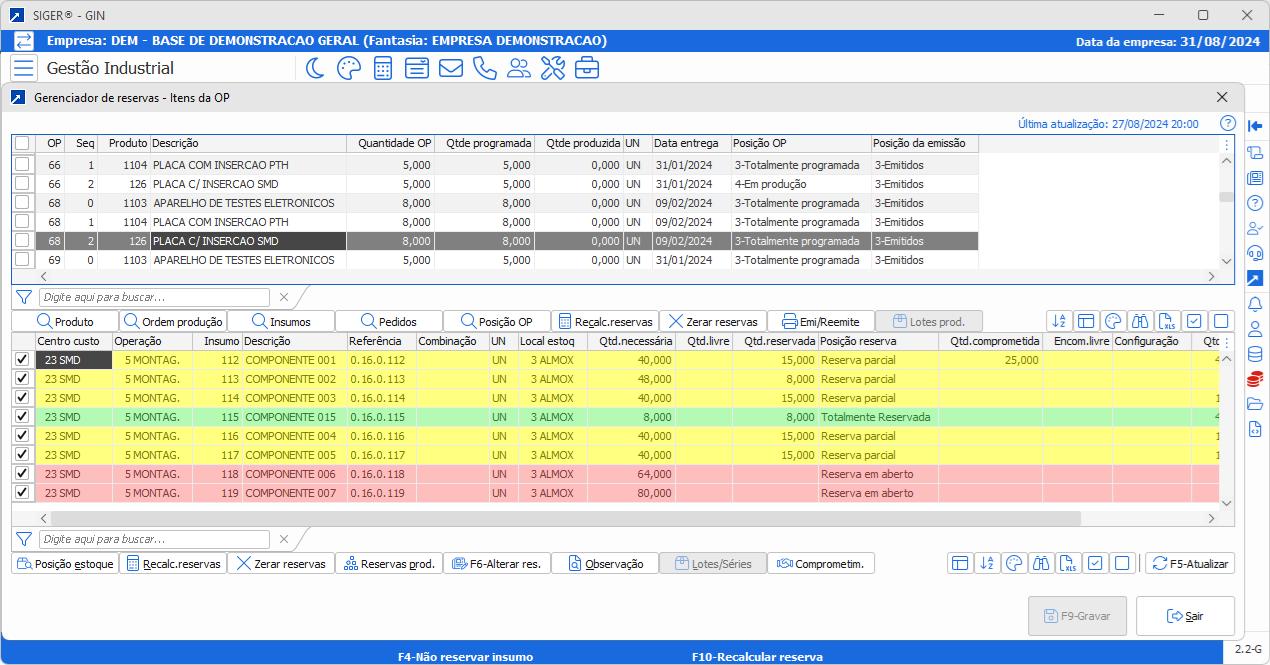Check the OP 66 PLACA C/ INSERCAO SMD row

[x=22, y=184]
